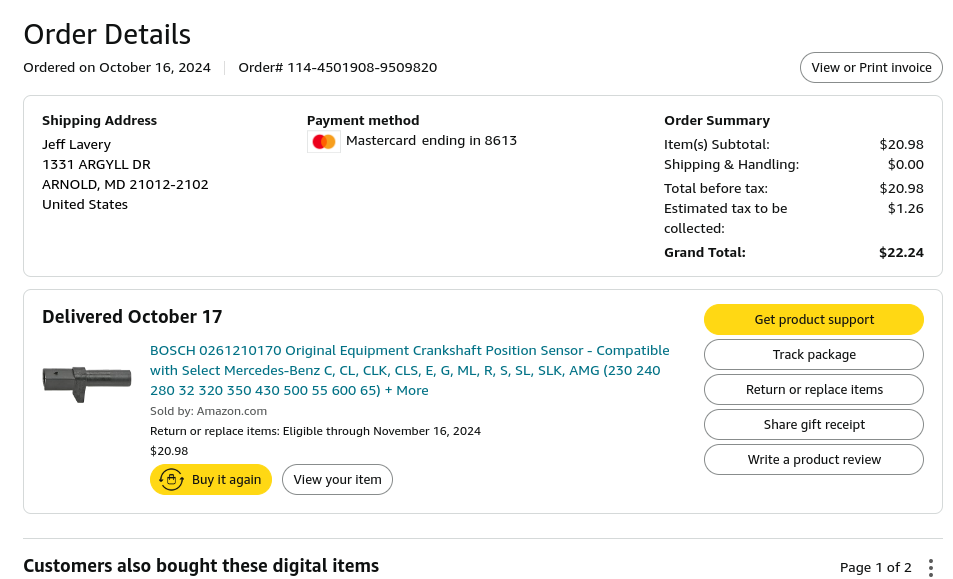Click Sold by Amazon.com text
The width and height of the screenshot is (953, 579).
pos(208,411)
